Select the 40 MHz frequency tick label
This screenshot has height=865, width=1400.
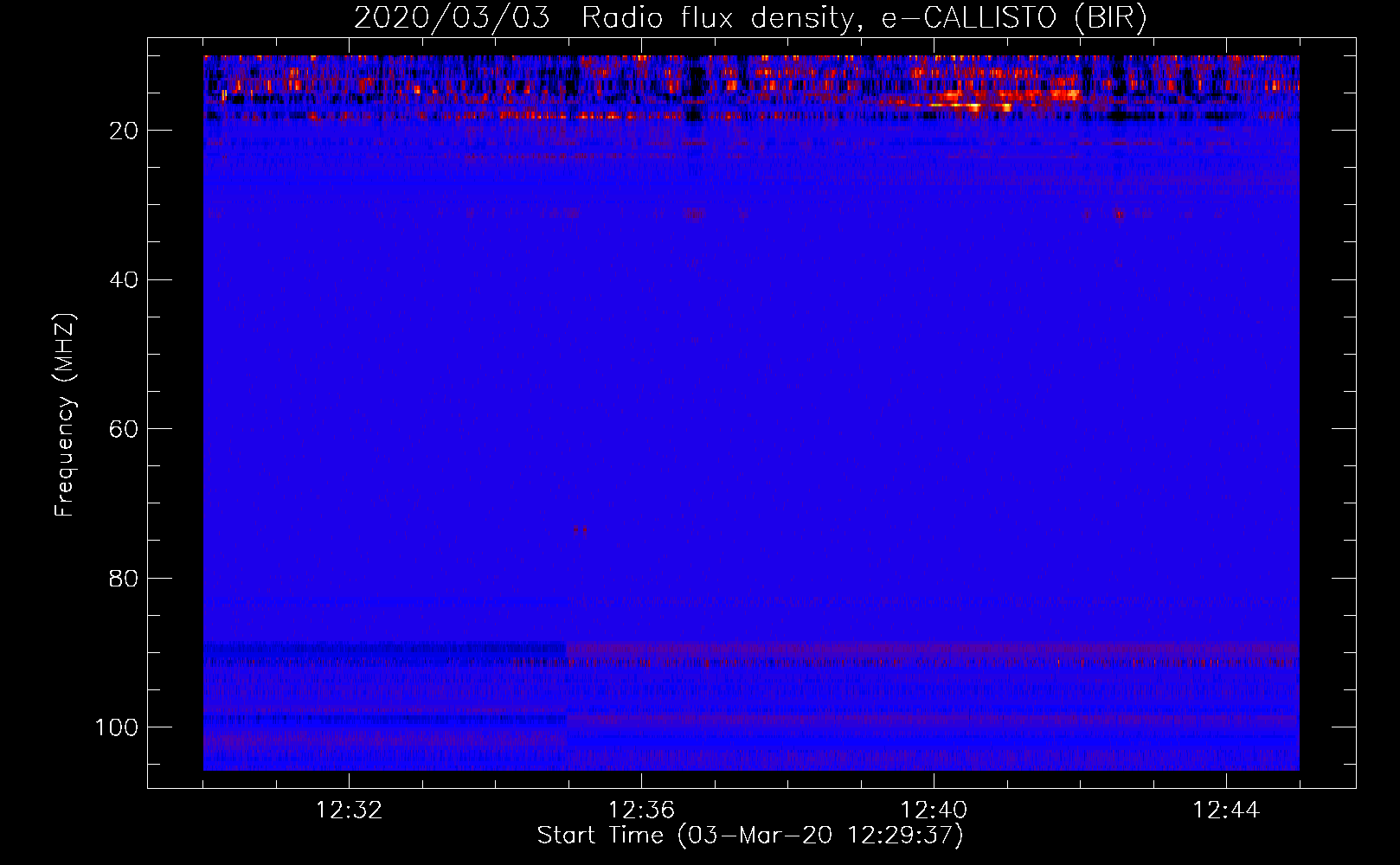[124, 279]
